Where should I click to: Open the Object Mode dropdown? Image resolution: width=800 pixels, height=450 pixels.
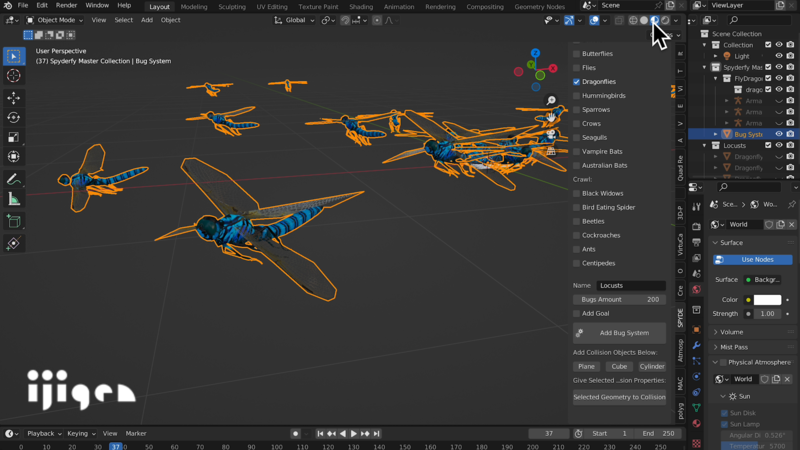pos(55,20)
